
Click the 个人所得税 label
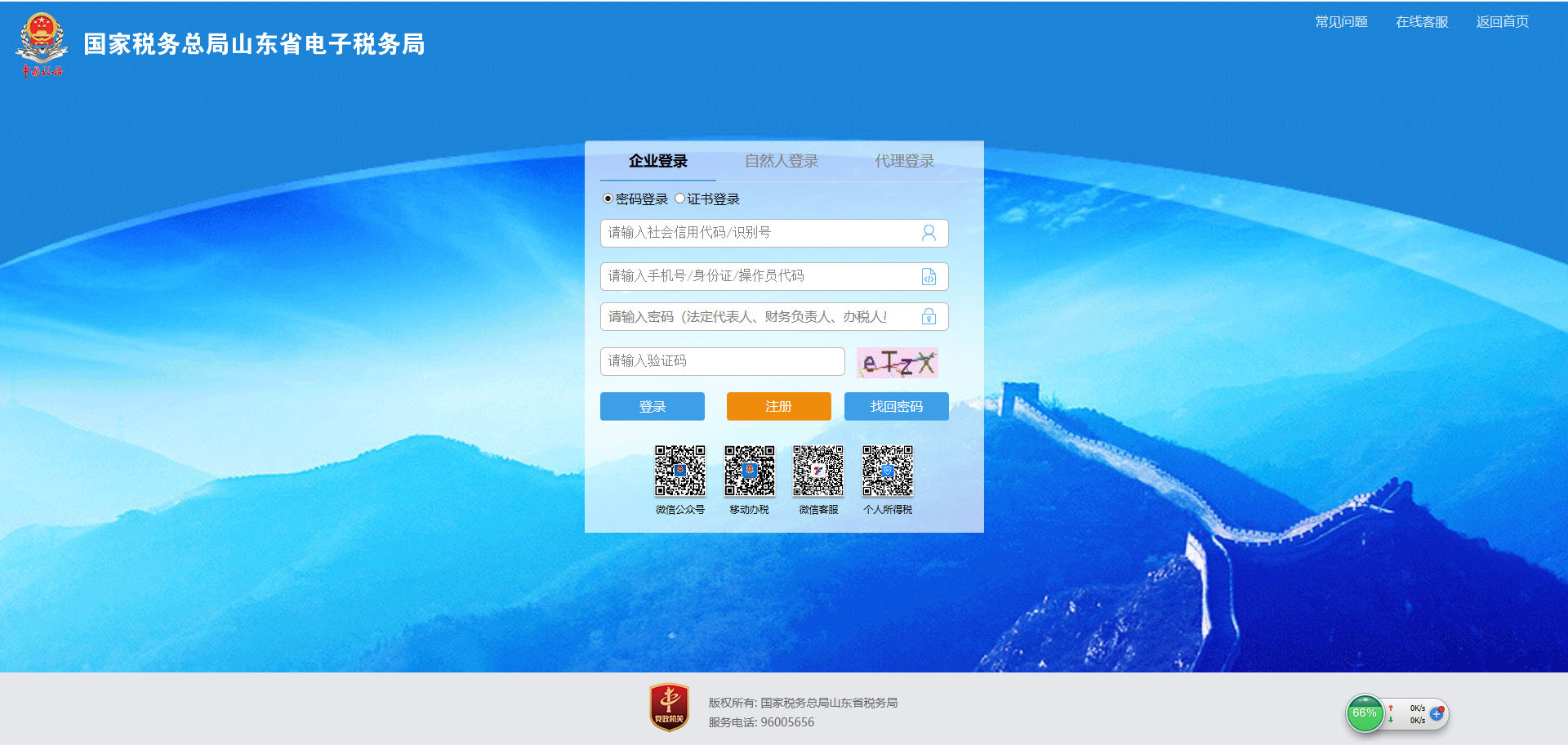pos(888,510)
